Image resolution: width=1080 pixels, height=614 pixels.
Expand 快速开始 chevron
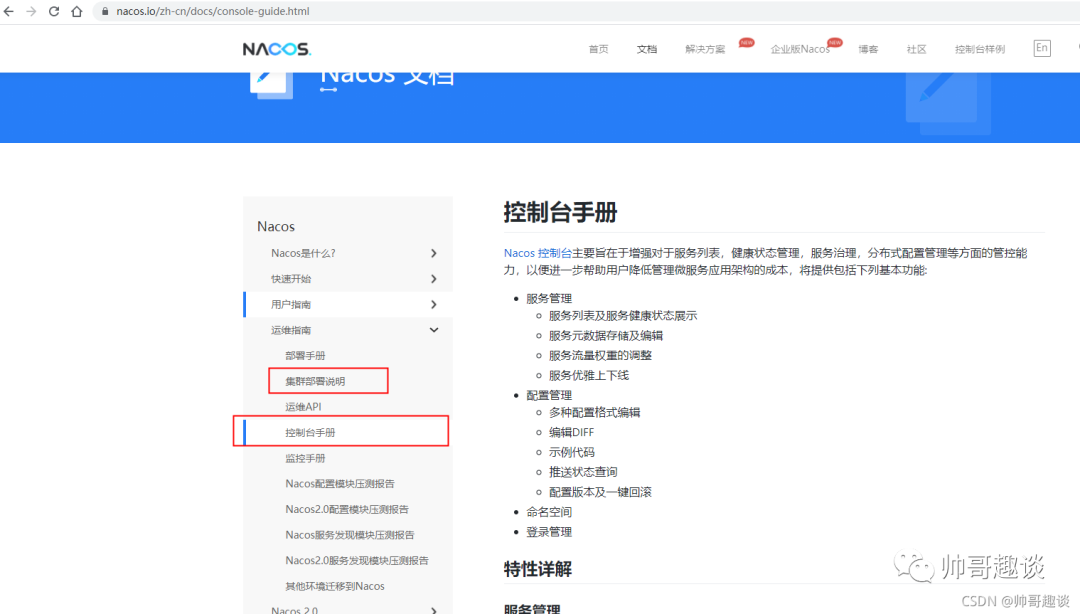click(x=434, y=279)
